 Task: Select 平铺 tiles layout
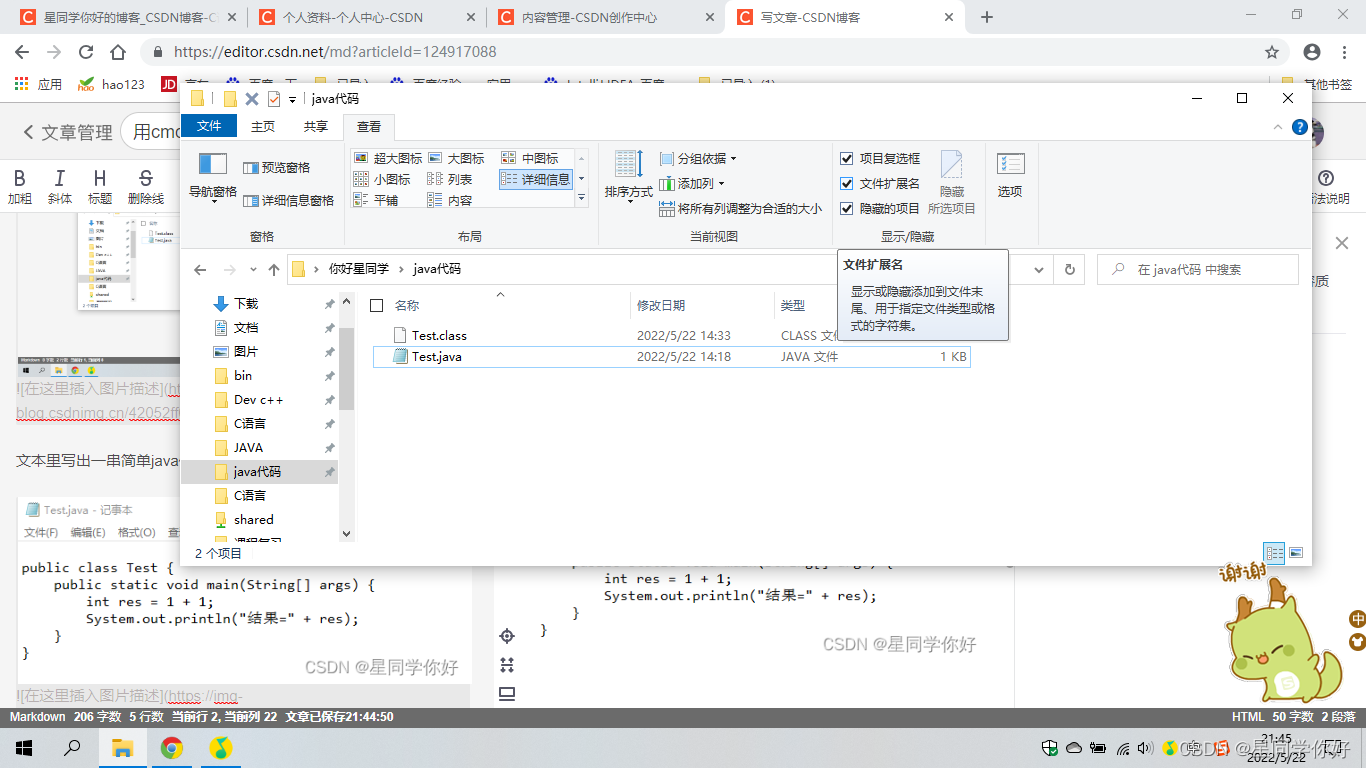coord(376,200)
